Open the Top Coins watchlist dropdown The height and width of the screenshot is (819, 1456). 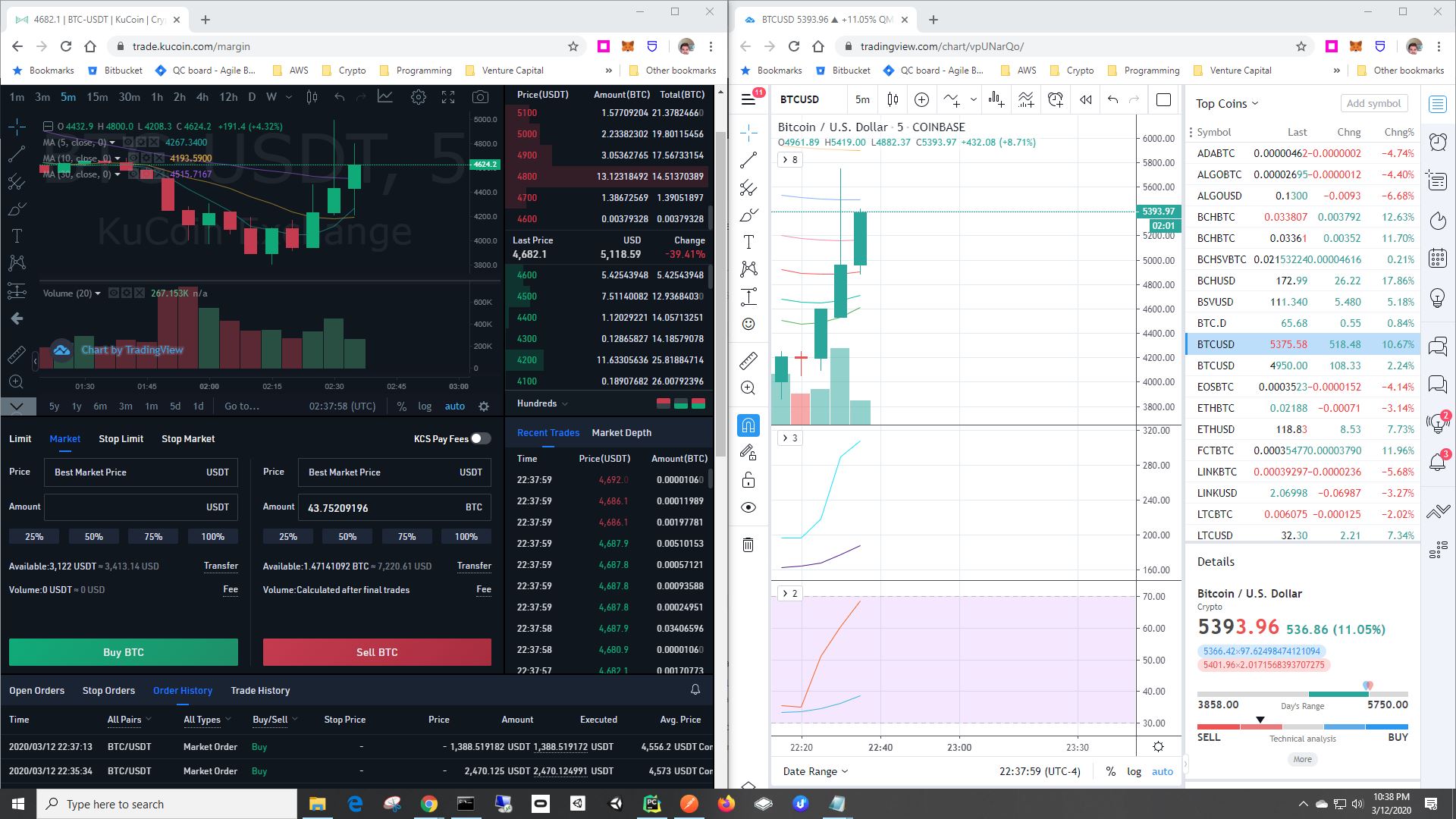point(1226,103)
